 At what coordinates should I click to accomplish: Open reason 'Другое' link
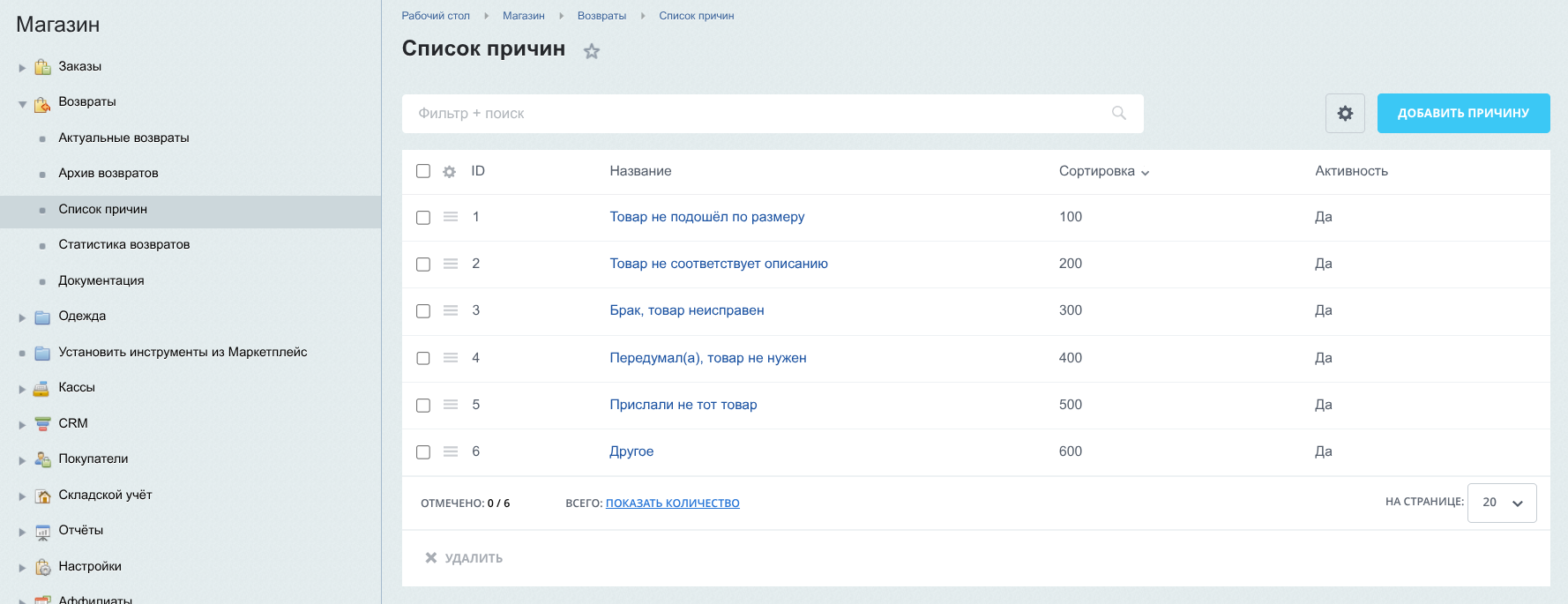[x=631, y=451]
